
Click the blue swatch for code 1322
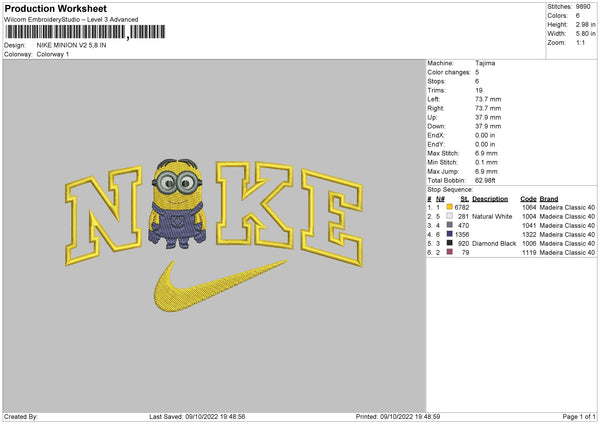[x=450, y=234]
